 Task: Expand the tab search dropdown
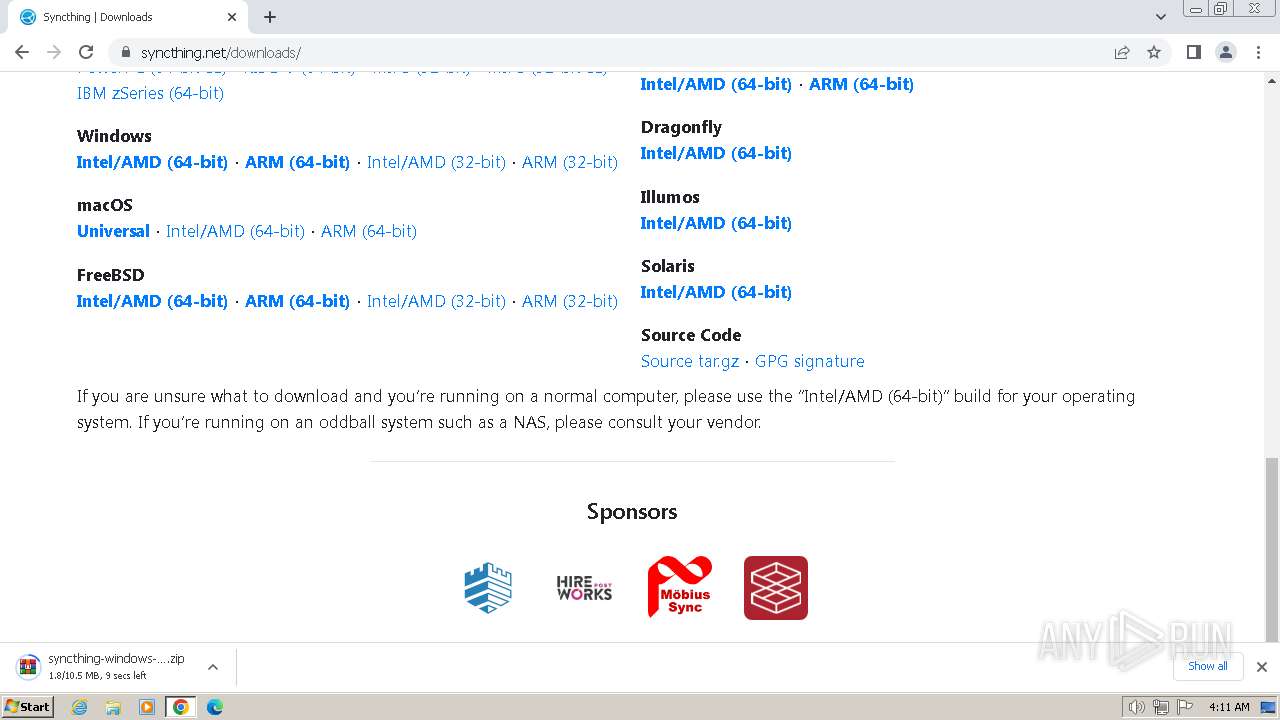1161,17
